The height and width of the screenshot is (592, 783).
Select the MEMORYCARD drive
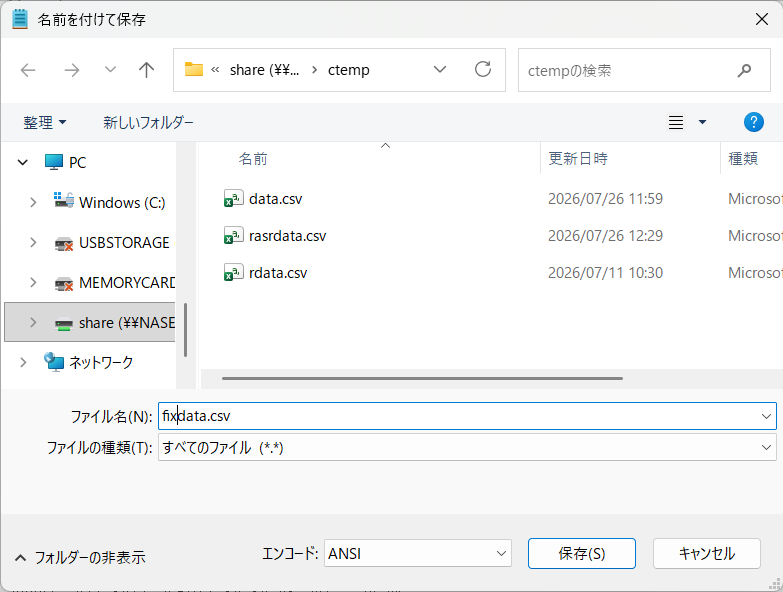click(x=115, y=283)
